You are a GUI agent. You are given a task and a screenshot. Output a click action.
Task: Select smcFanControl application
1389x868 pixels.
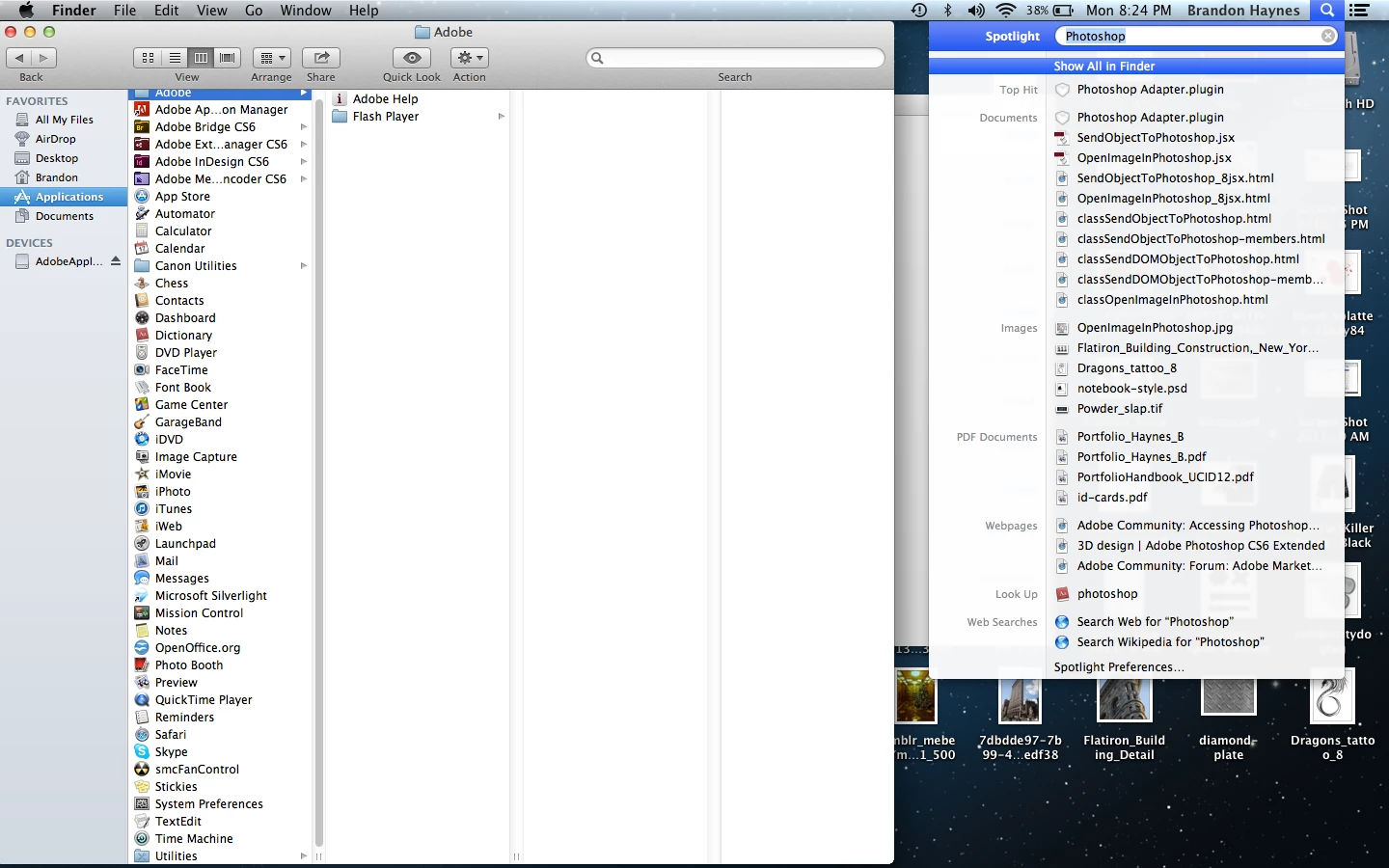pos(197,769)
